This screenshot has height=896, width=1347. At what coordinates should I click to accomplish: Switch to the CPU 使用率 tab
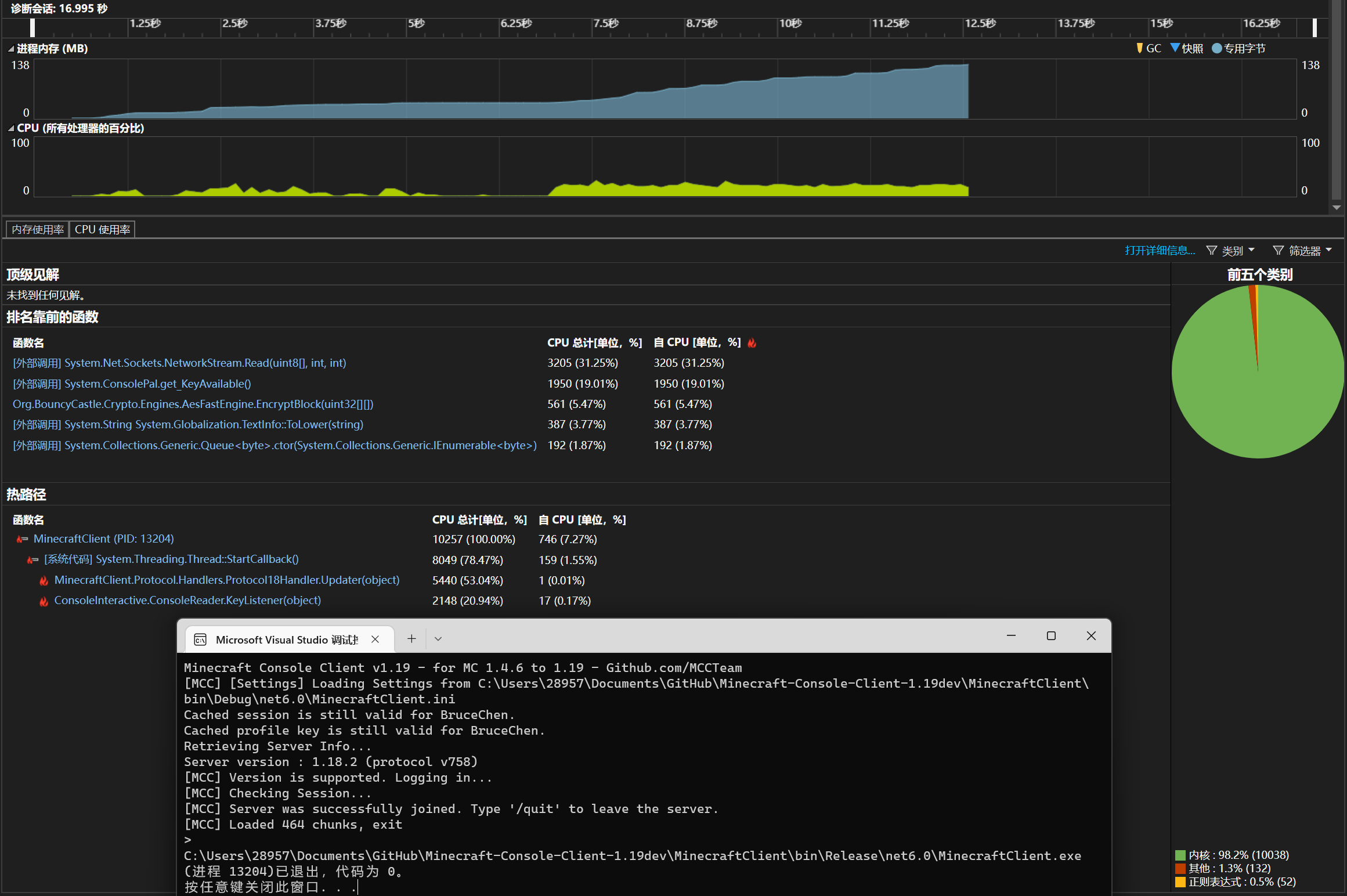[102, 230]
